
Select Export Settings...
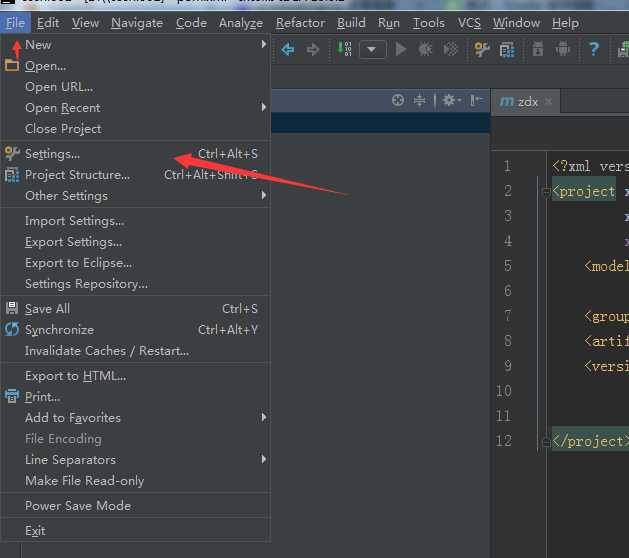135,242
